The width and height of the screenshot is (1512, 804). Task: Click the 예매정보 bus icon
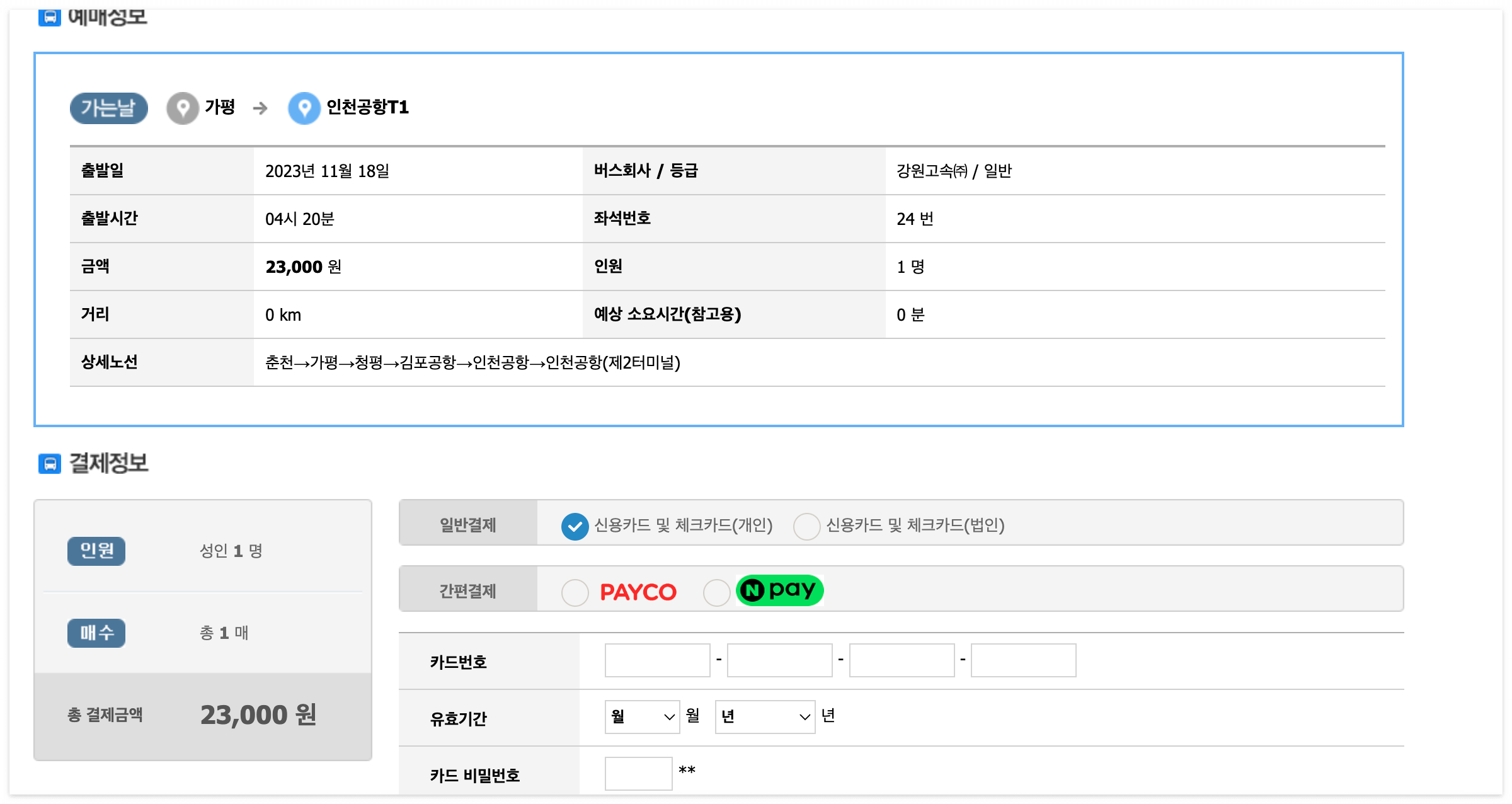click(x=49, y=18)
